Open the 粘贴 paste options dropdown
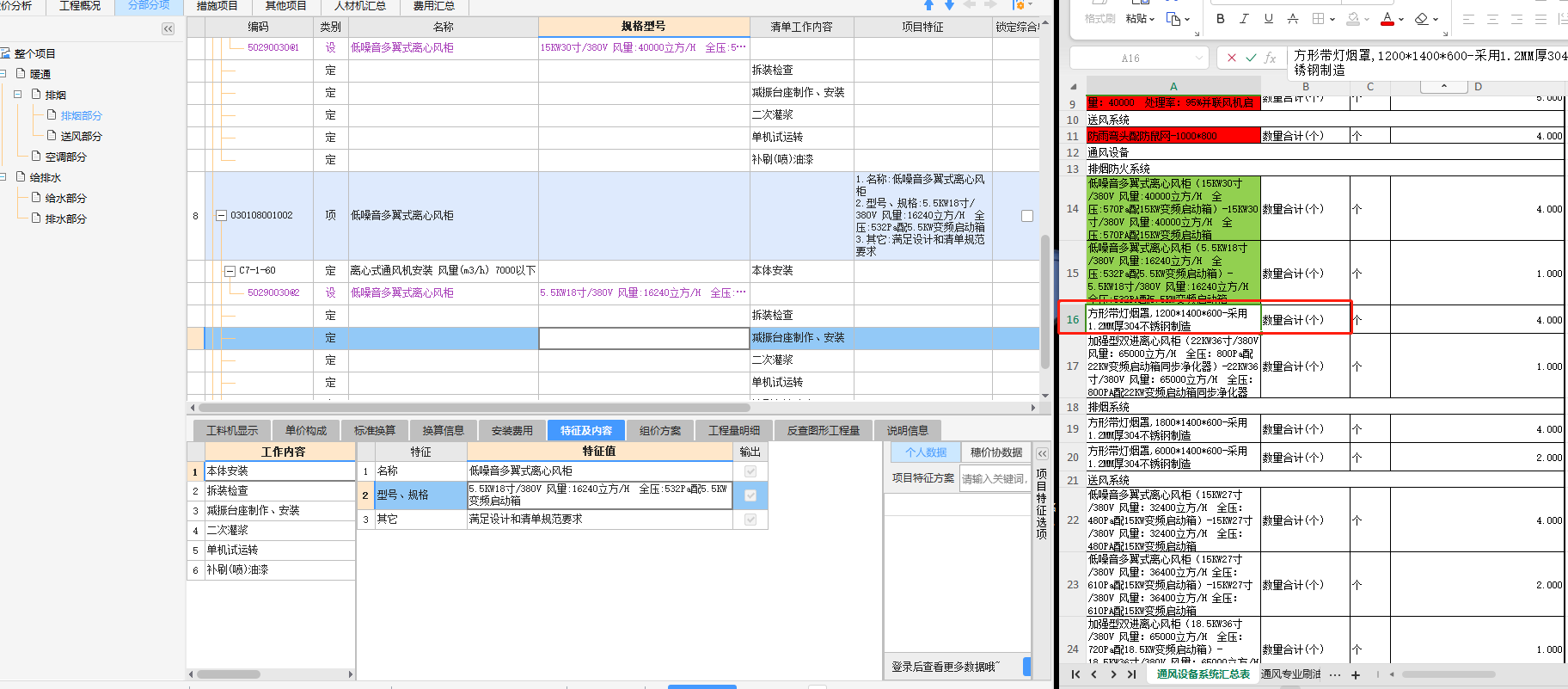The height and width of the screenshot is (689, 1568). click(1153, 19)
